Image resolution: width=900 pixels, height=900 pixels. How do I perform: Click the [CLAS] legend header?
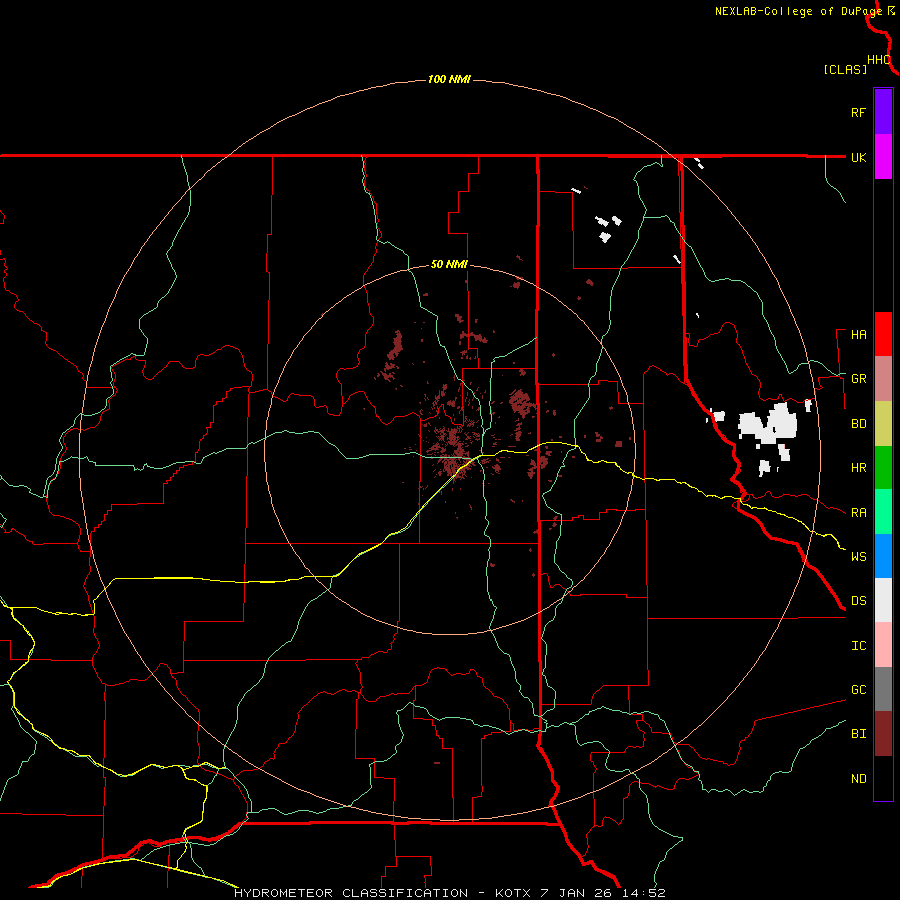point(845,70)
